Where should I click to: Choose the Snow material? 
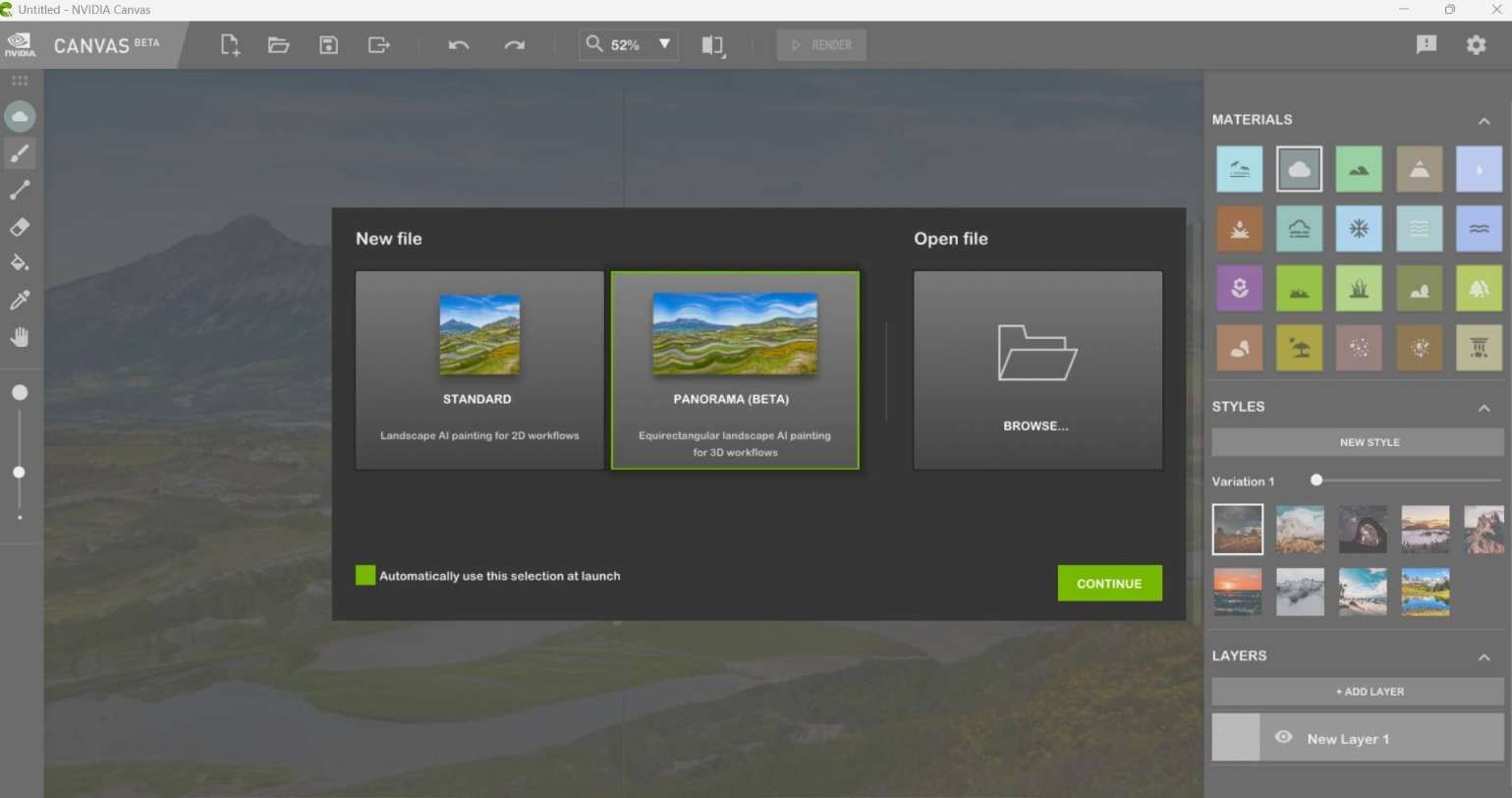pos(1360,228)
